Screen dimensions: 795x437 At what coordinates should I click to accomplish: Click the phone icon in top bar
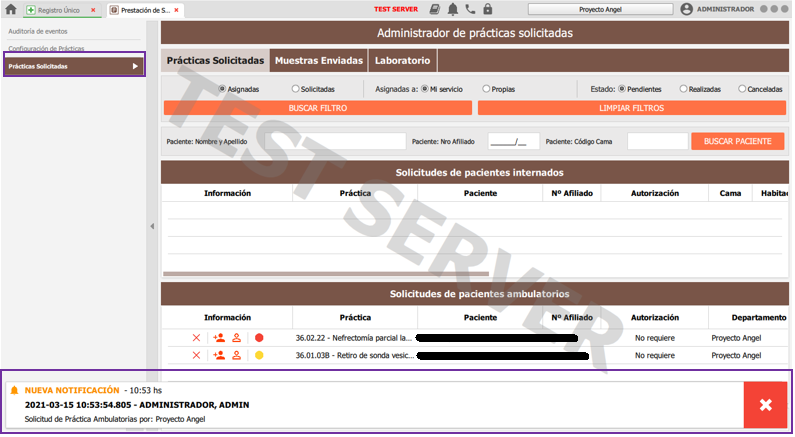(471, 9)
